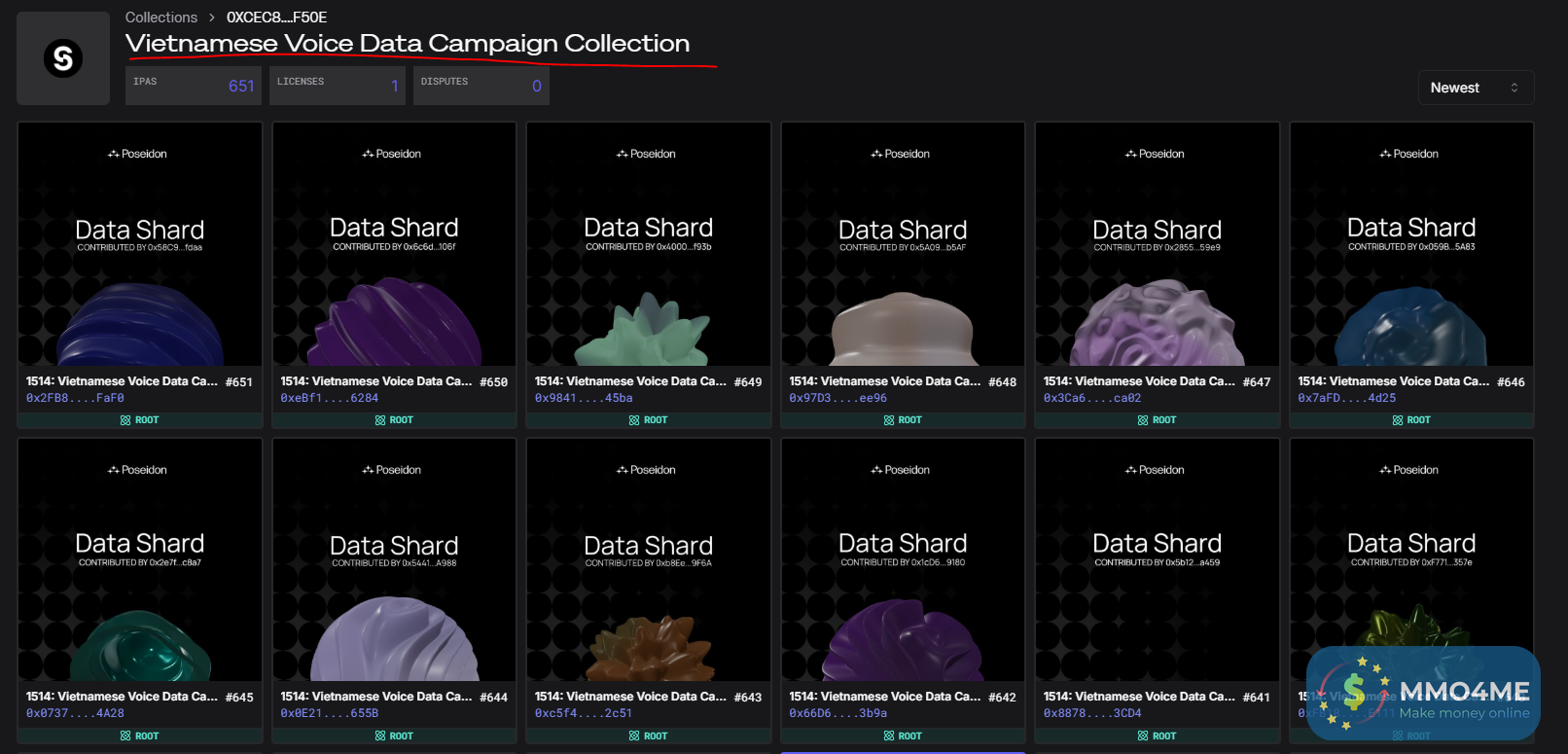Click the 0XCEC8...F50E breadcrumb address
Image resolution: width=1568 pixels, height=754 pixels.
click(276, 18)
